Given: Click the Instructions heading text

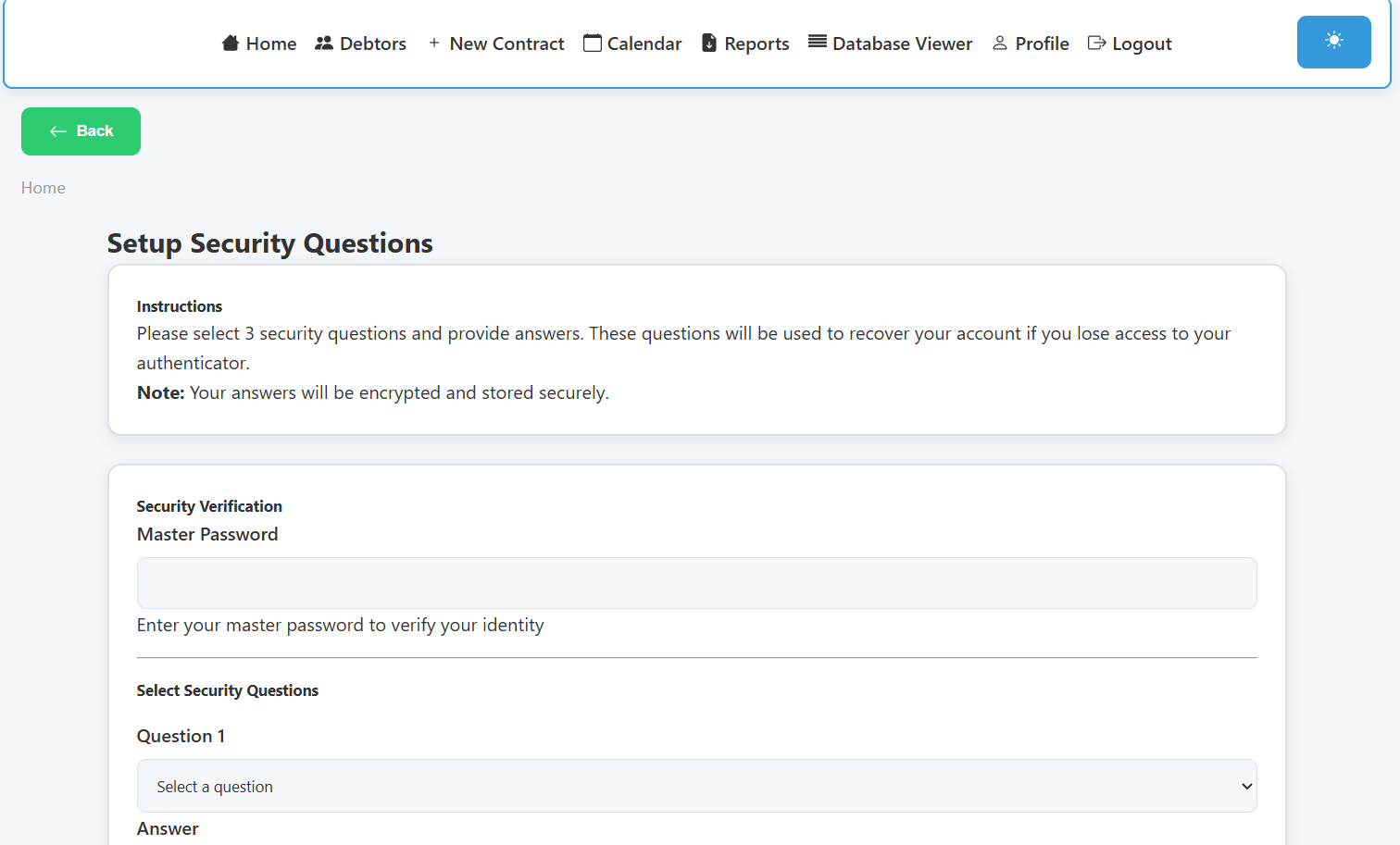Looking at the screenshot, I should click(x=180, y=306).
